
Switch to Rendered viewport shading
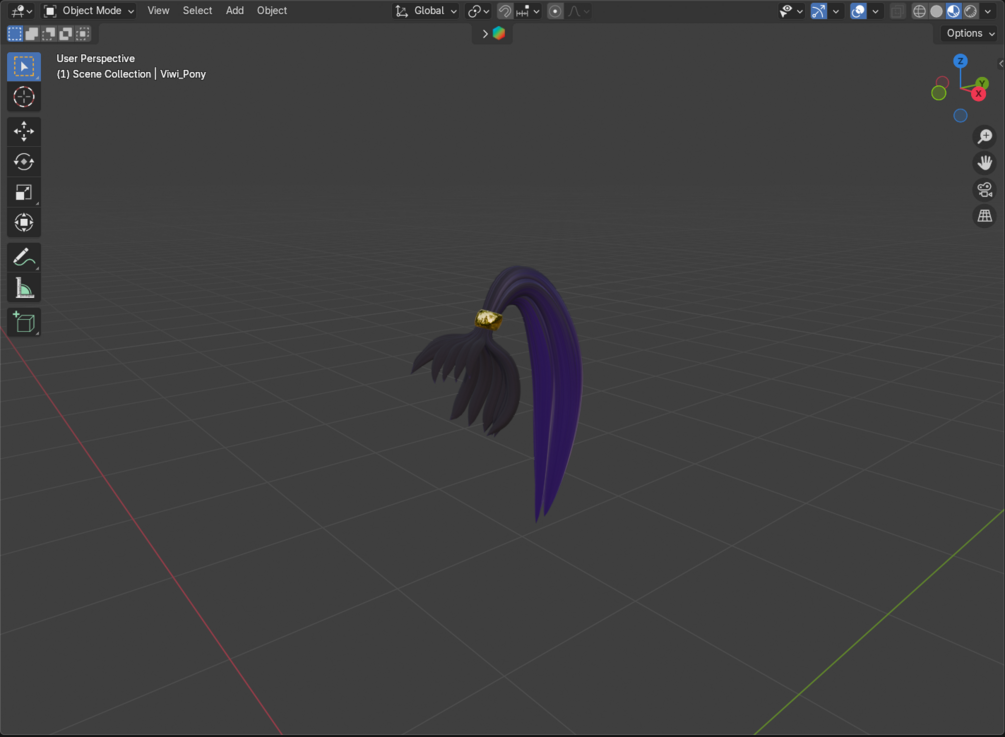(971, 11)
